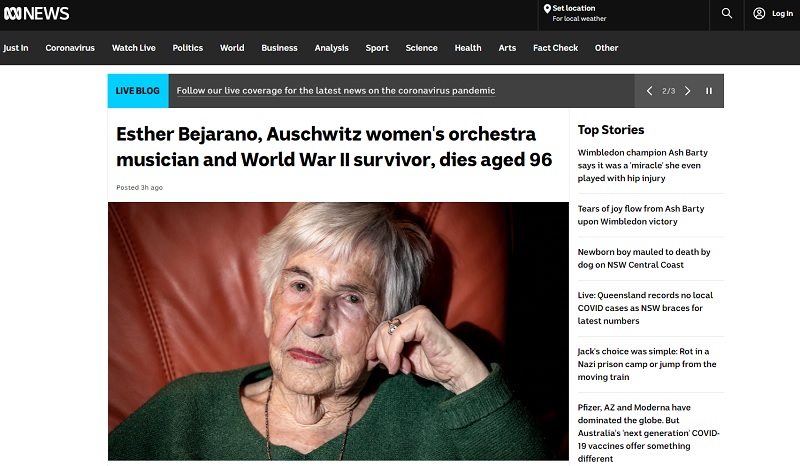The height and width of the screenshot is (466, 800).
Task: Read Ash Barty hip injury story
Action: (x=643, y=165)
